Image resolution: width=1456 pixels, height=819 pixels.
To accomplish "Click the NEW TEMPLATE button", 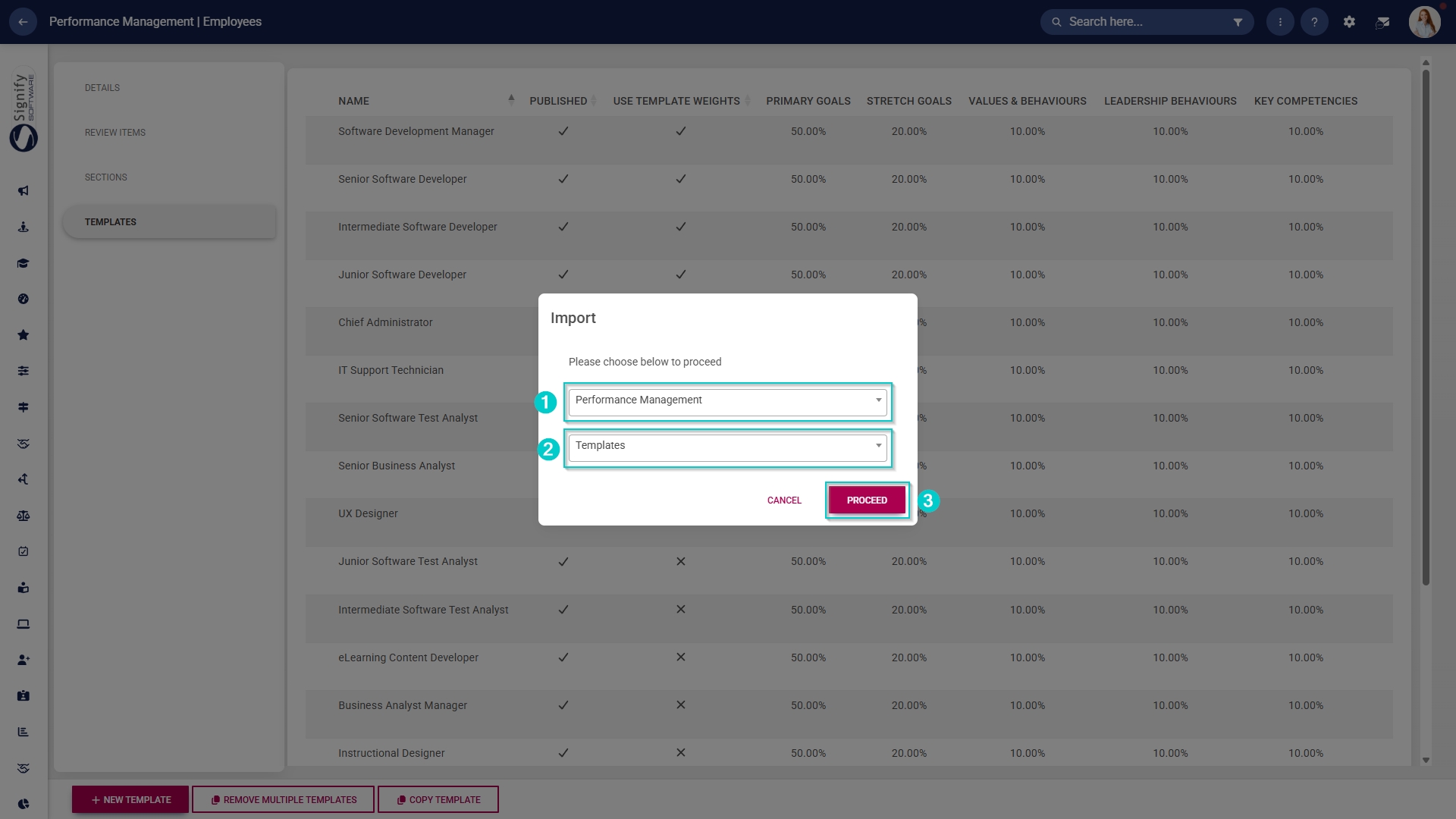I will click(130, 799).
